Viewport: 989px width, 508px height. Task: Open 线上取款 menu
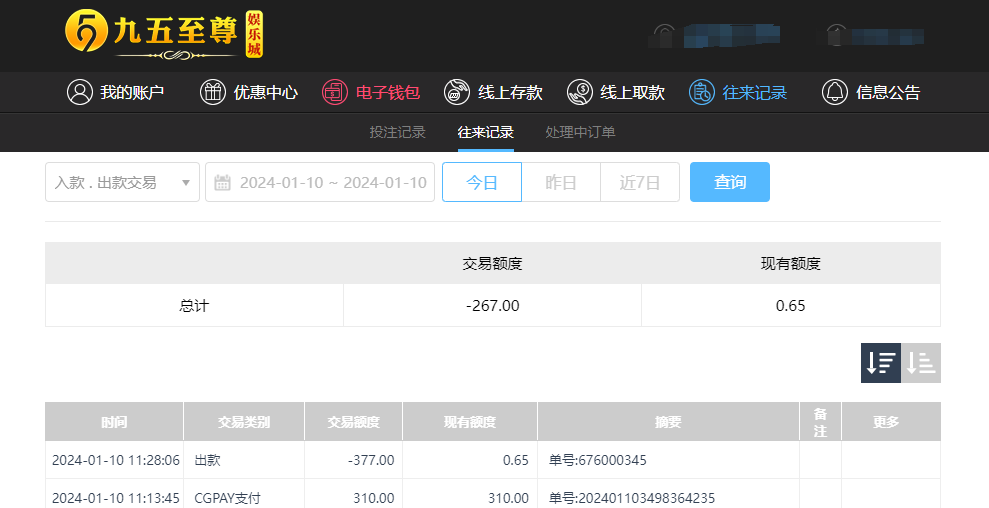coord(616,92)
